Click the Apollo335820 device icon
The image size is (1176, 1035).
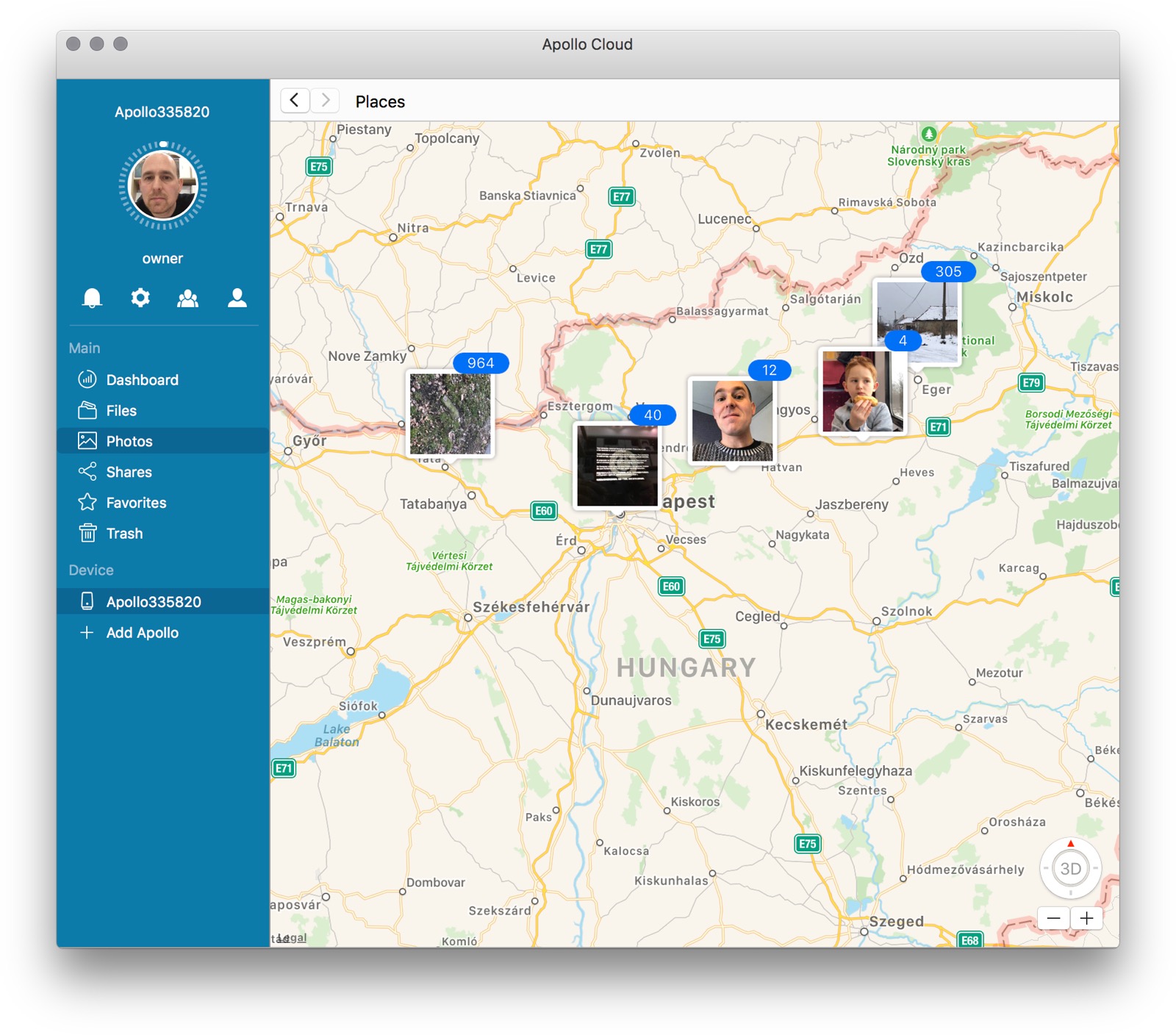tap(87, 601)
